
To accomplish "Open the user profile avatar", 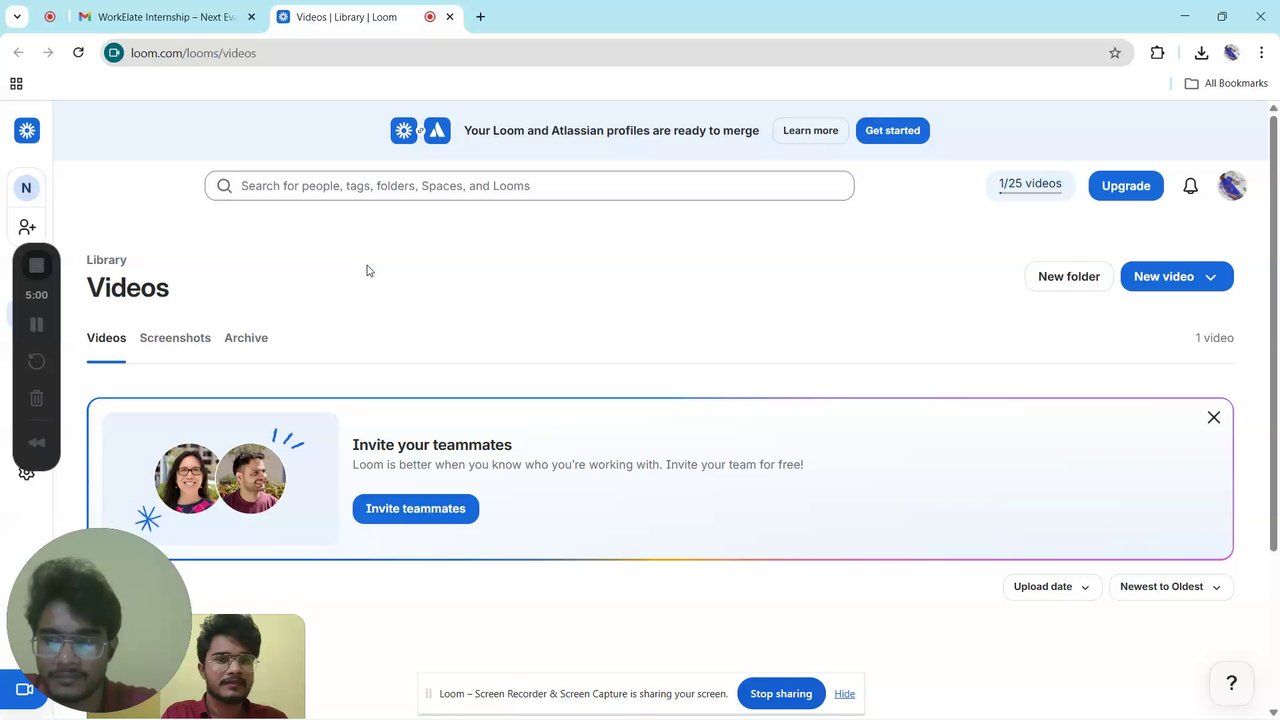I will [1232, 186].
